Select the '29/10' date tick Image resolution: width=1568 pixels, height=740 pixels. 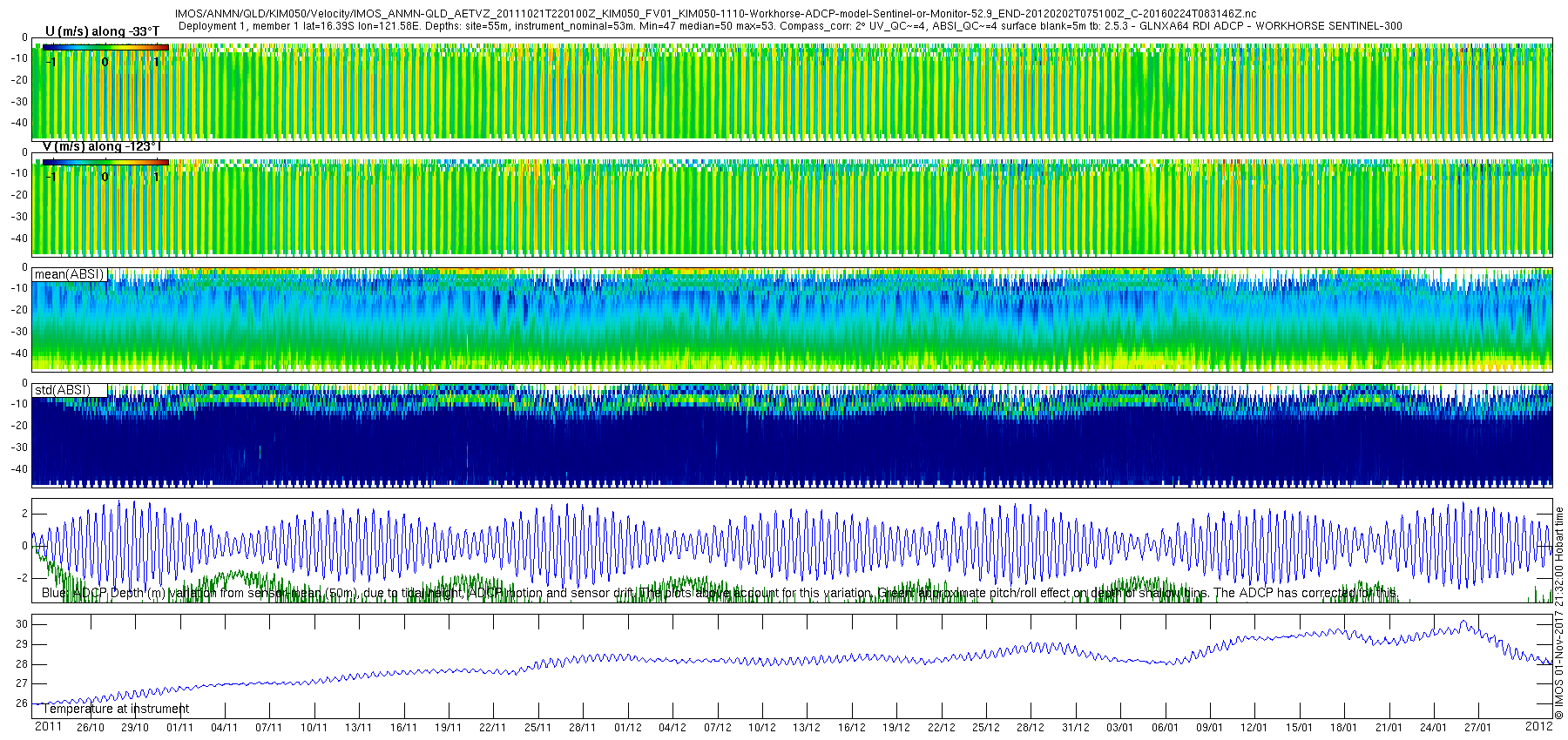pyautogui.click(x=135, y=728)
